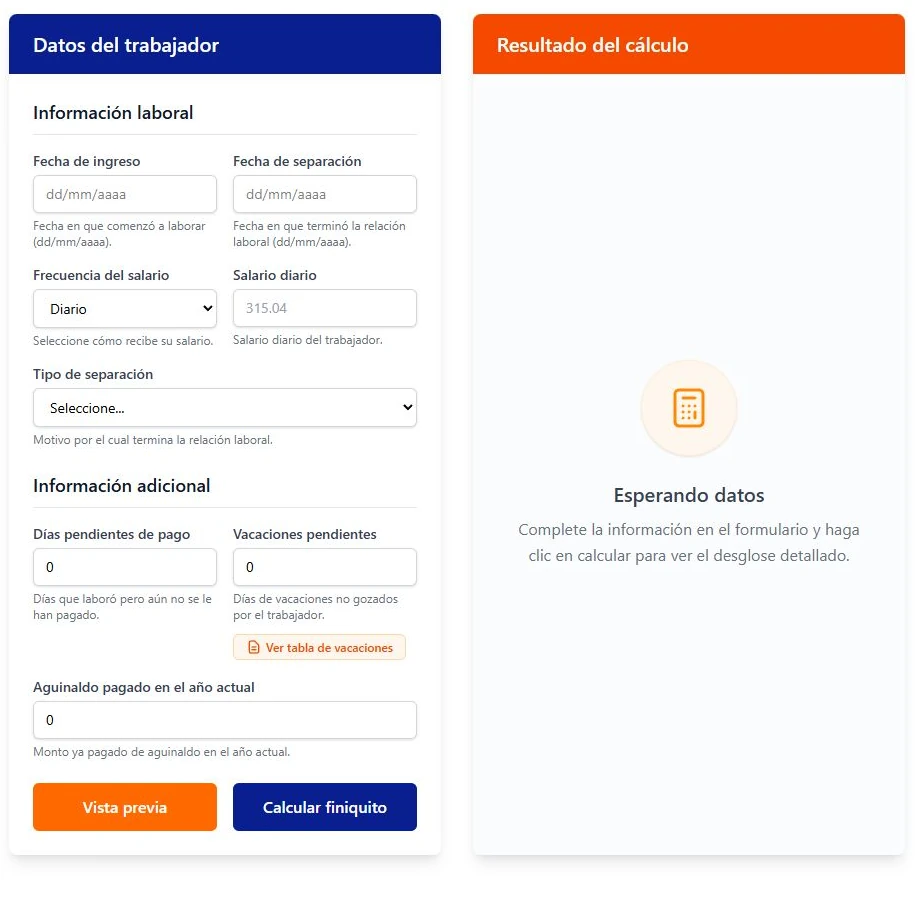Expand the Tipo de separación dropdown
Screen dimensions: 915x900
coord(225,407)
